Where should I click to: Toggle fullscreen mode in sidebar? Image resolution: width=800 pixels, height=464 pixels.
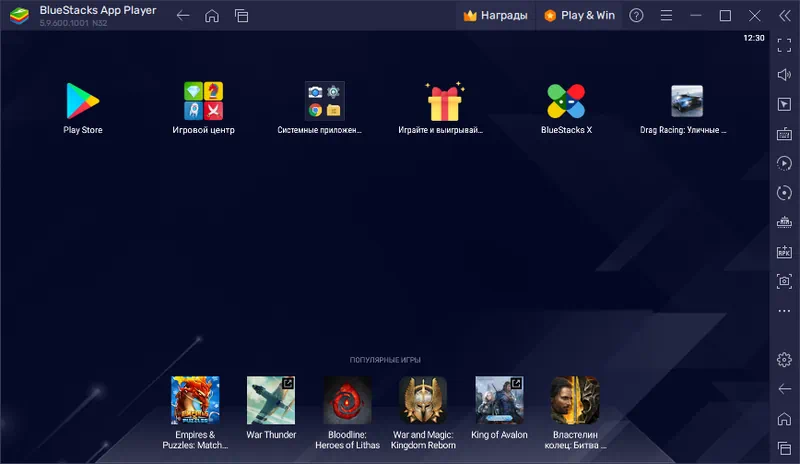point(784,45)
